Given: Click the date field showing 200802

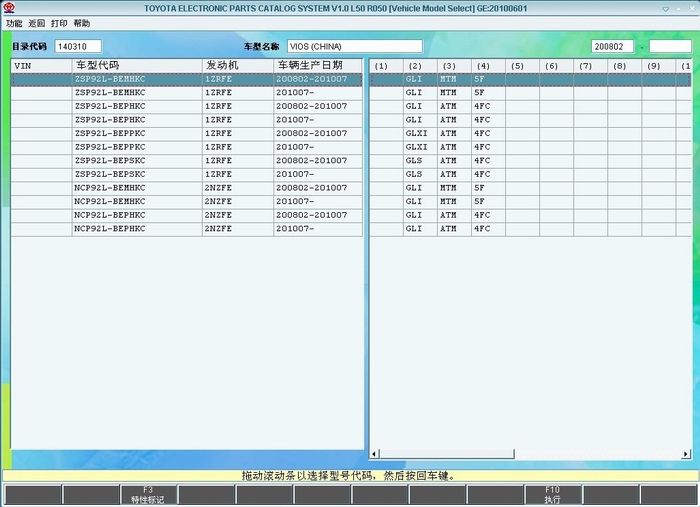Looking at the screenshot, I should [x=612, y=46].
